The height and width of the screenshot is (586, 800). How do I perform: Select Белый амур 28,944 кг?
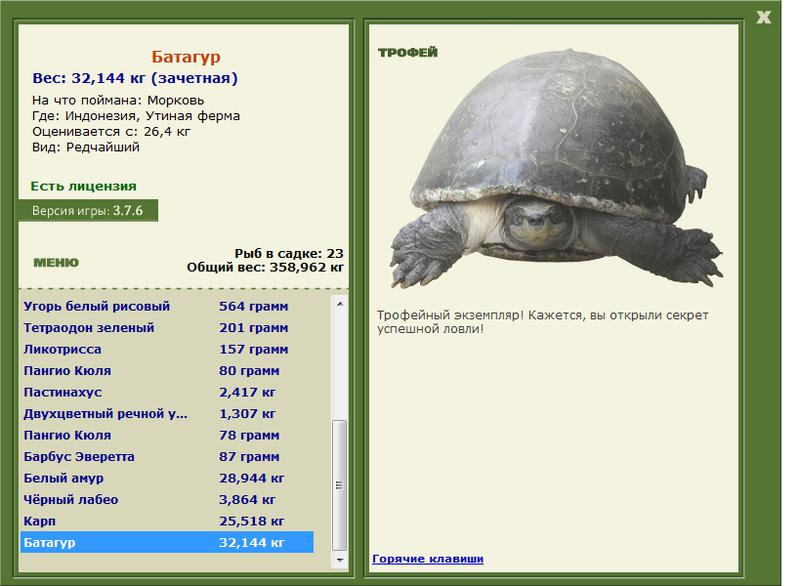coord(167,478)
